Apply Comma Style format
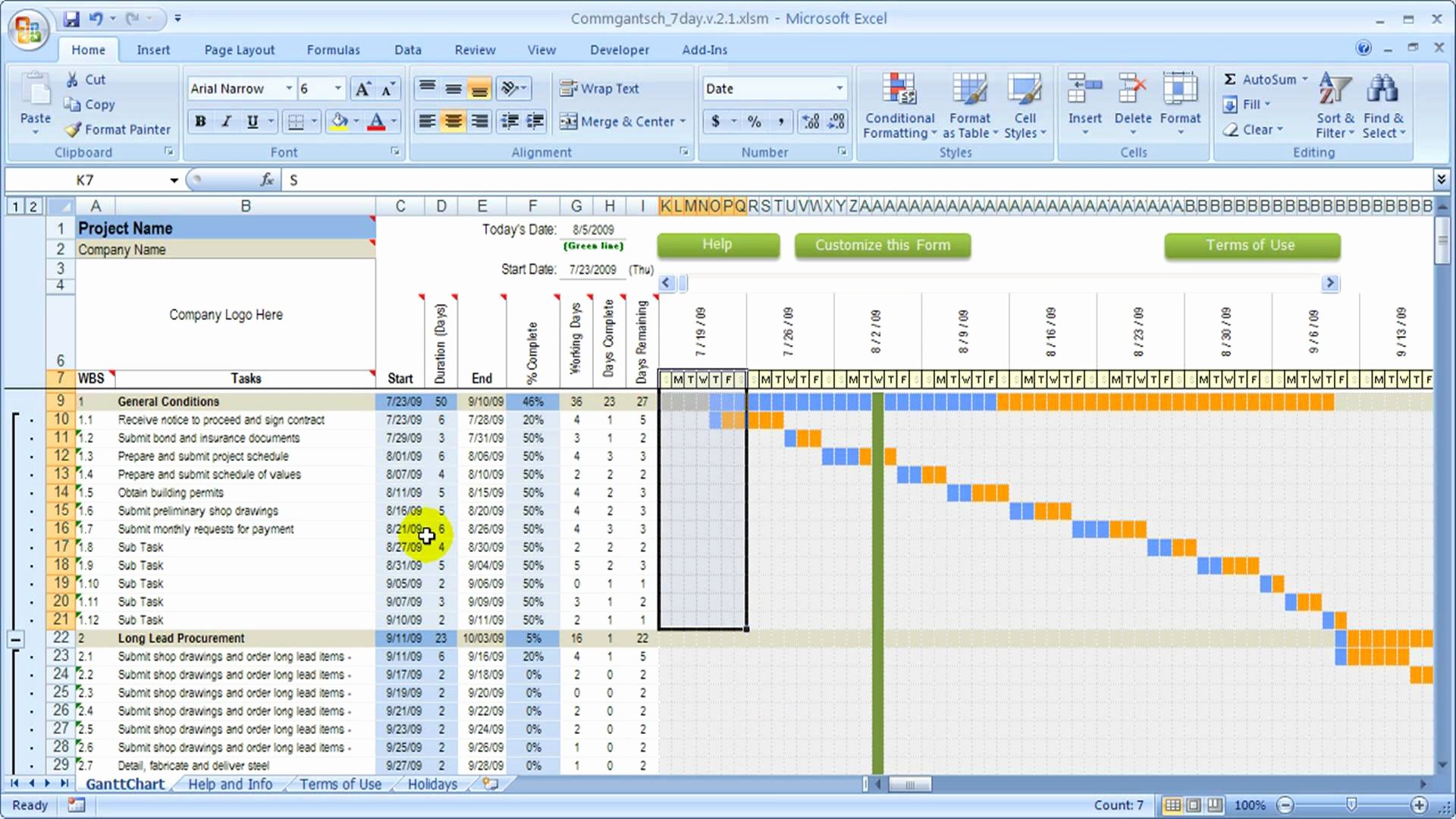 [x=780, y=121]
